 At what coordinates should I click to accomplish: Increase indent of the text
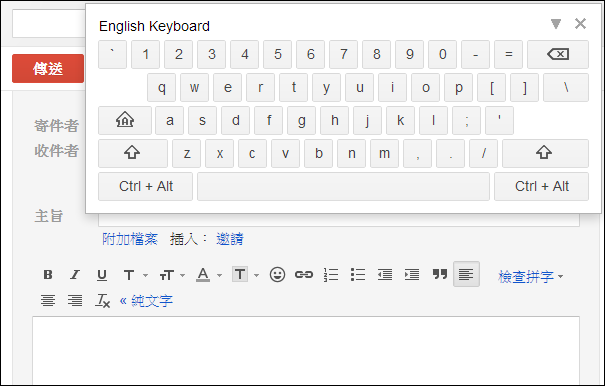click(x=412, y=274)
